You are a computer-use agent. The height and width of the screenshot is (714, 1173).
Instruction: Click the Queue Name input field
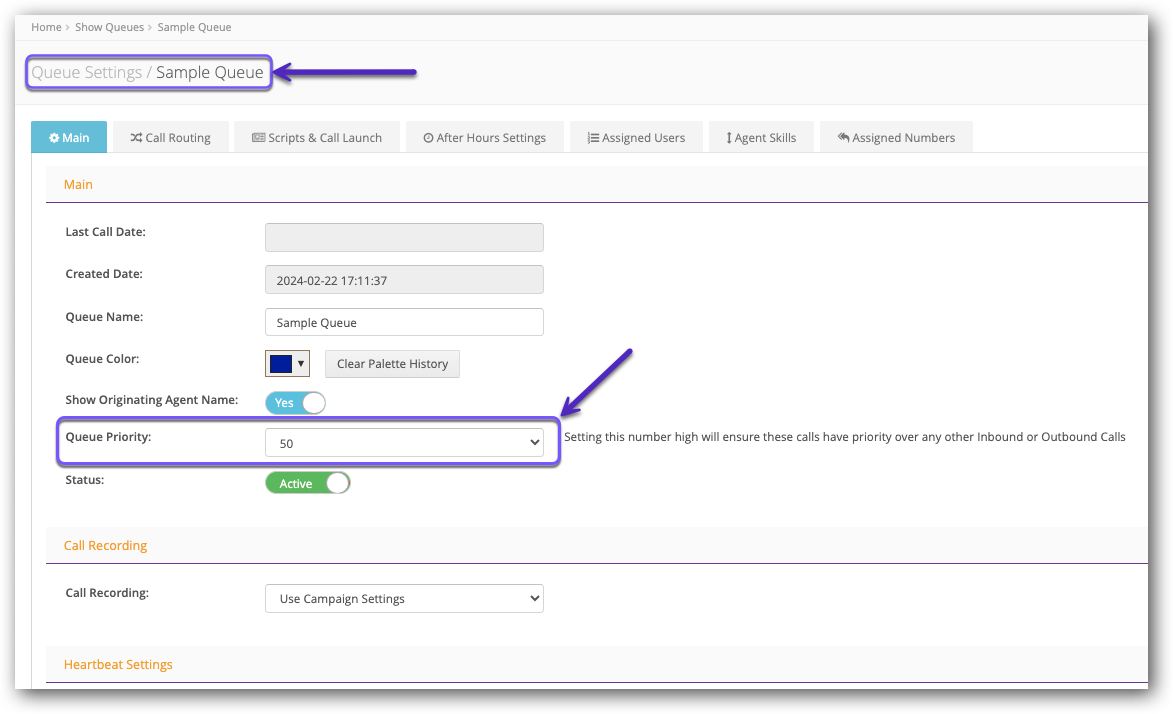click(x=404, y=322)
